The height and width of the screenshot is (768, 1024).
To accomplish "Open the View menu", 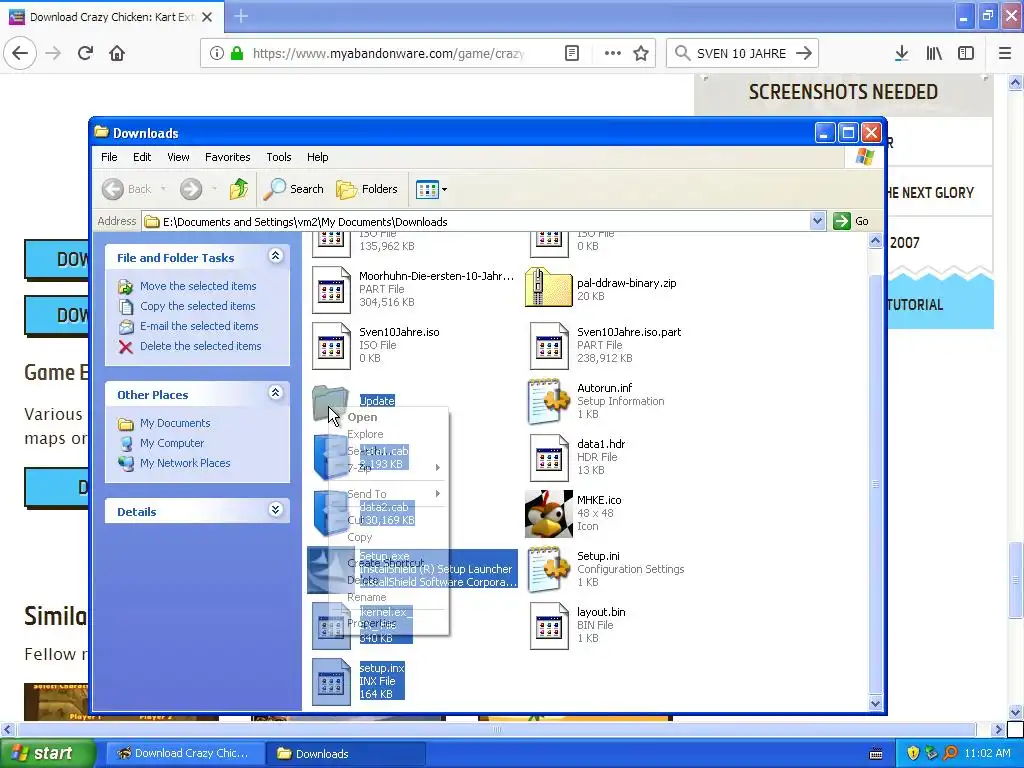I will click(178, 157).
